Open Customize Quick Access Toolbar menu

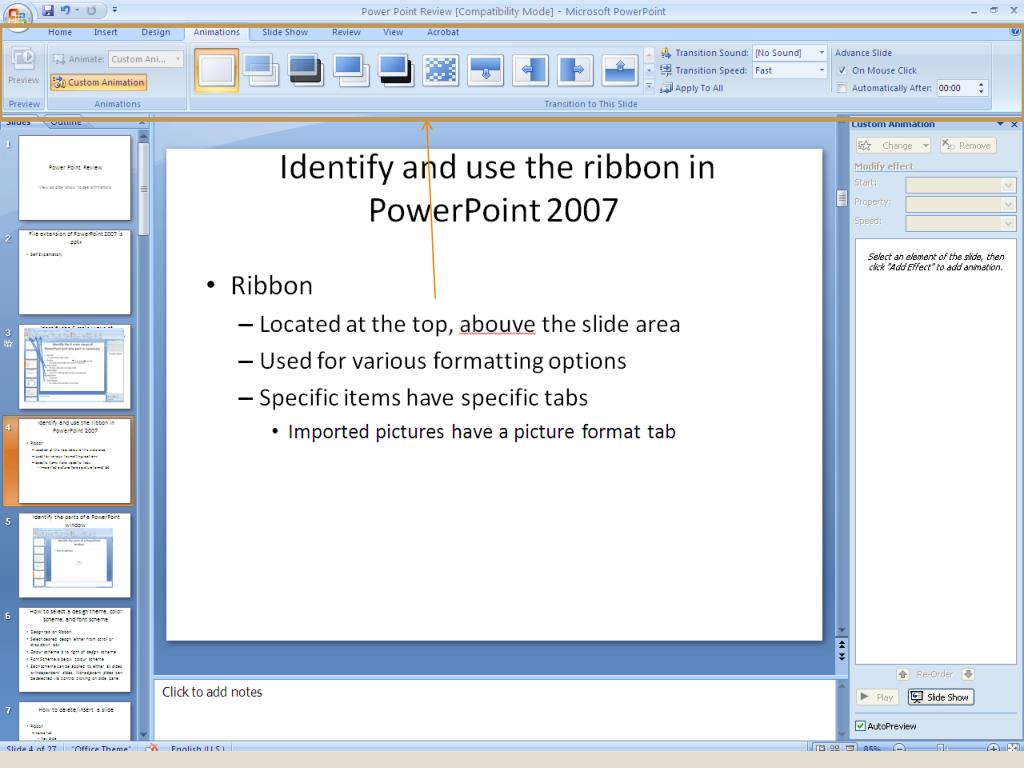click(115, 10)
